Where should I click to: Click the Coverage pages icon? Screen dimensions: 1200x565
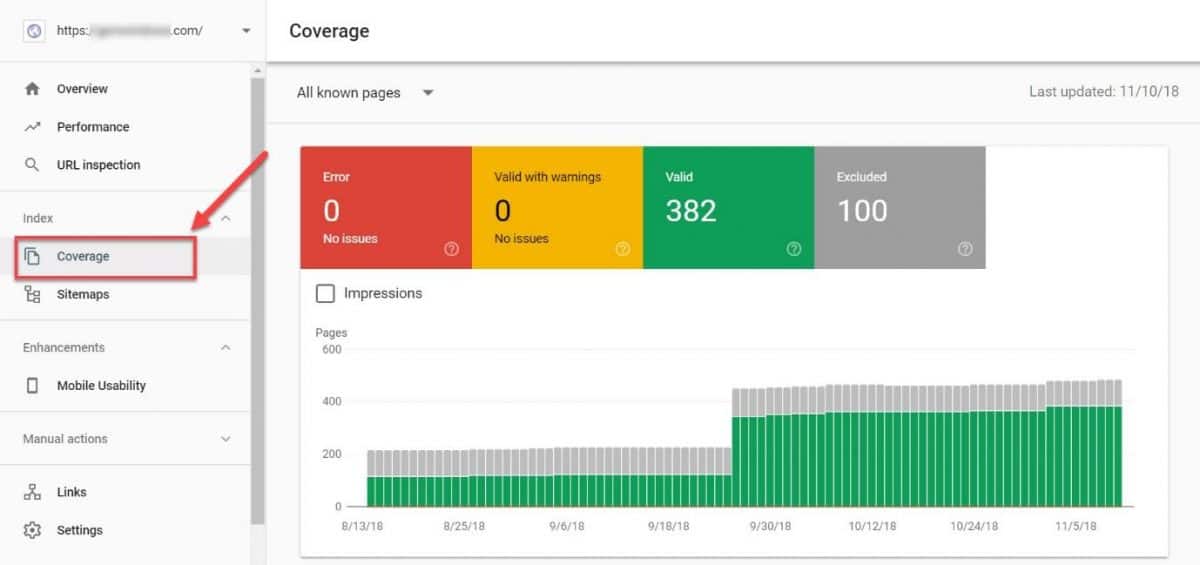click(33, 257)
